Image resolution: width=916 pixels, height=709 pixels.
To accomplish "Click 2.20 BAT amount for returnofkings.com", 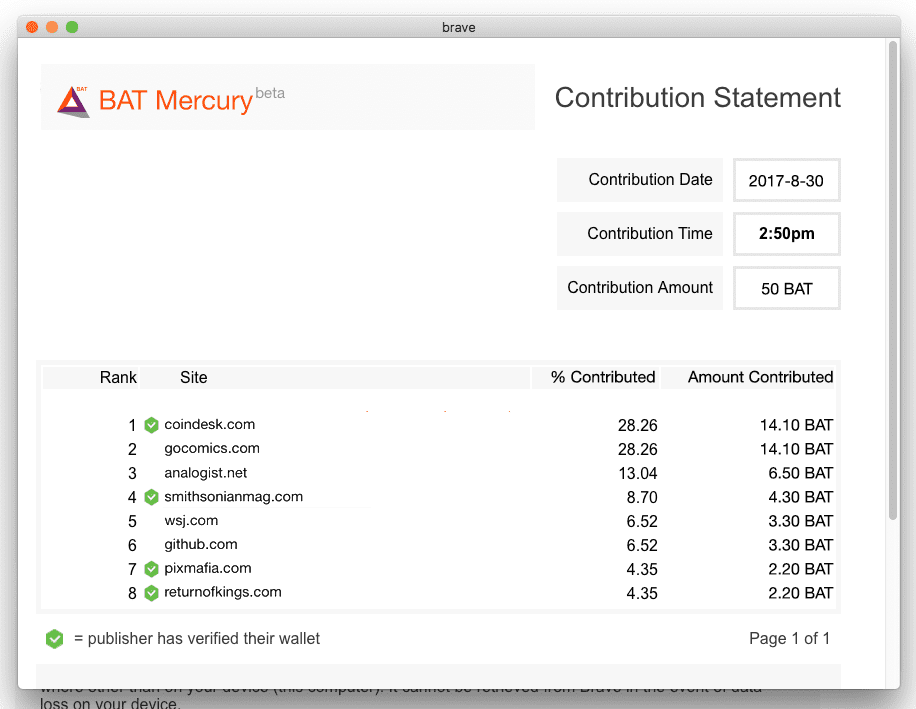I will (800, 593).
